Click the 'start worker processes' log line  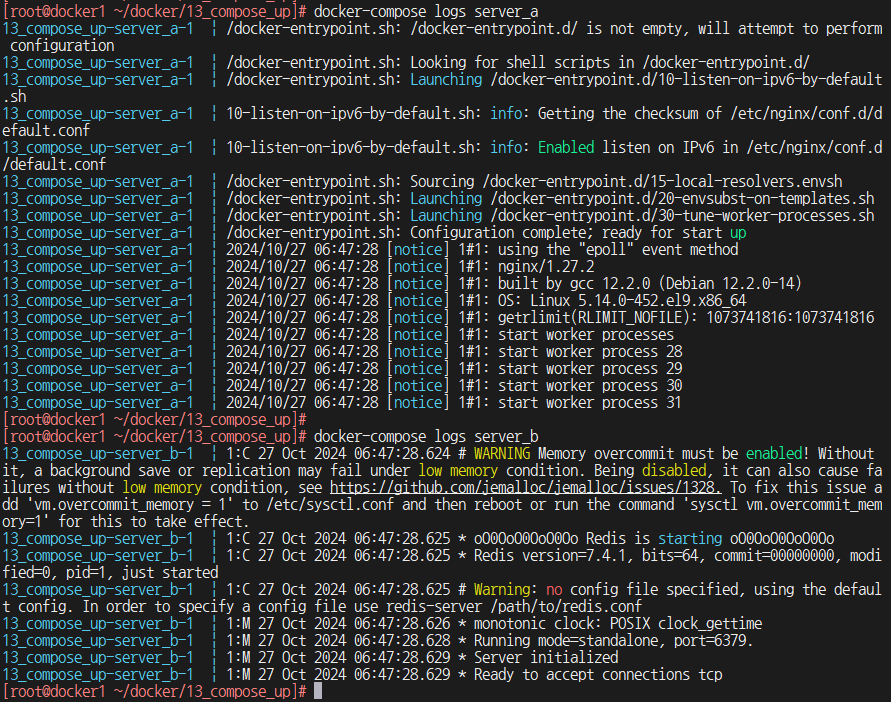[586, 335]
